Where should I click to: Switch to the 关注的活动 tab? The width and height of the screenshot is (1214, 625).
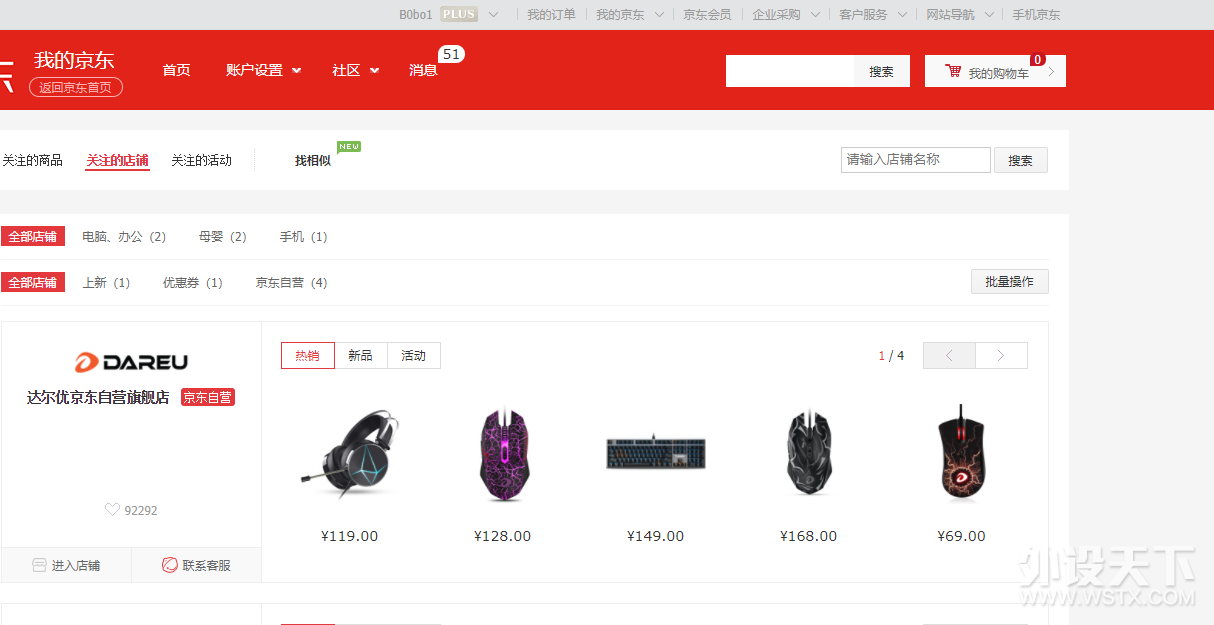[201, 160]
